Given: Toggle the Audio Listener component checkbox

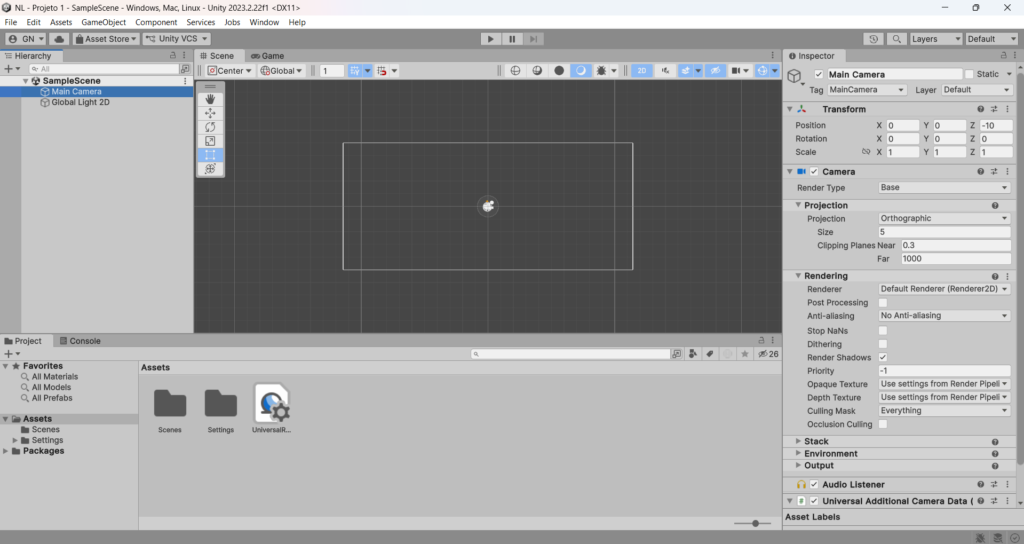Looking at the screenshot, I should 814,485.
